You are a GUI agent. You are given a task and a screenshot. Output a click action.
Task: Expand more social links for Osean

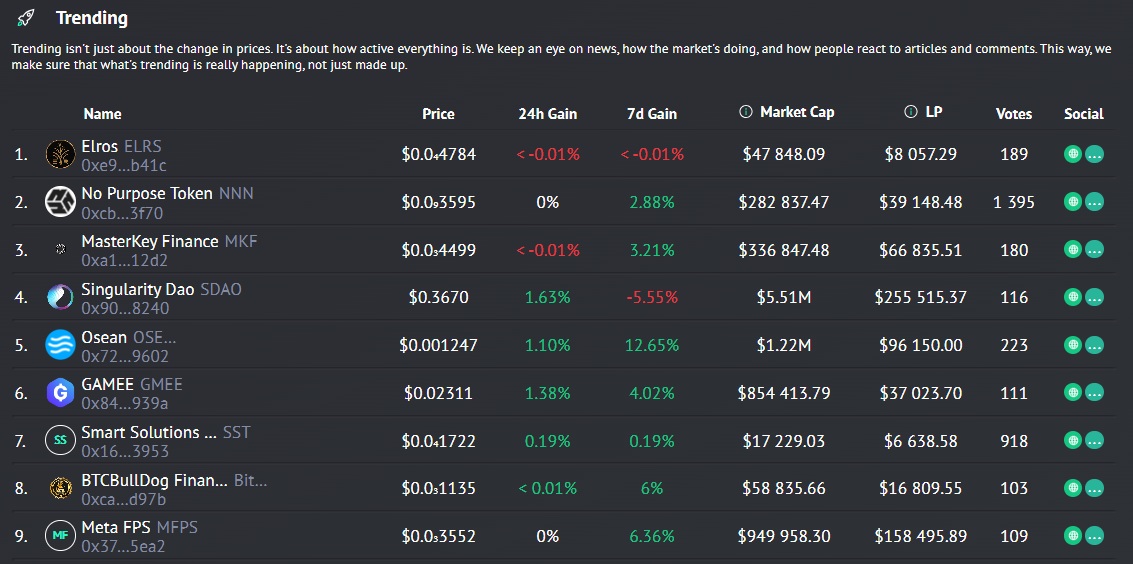click(1094, 345)
